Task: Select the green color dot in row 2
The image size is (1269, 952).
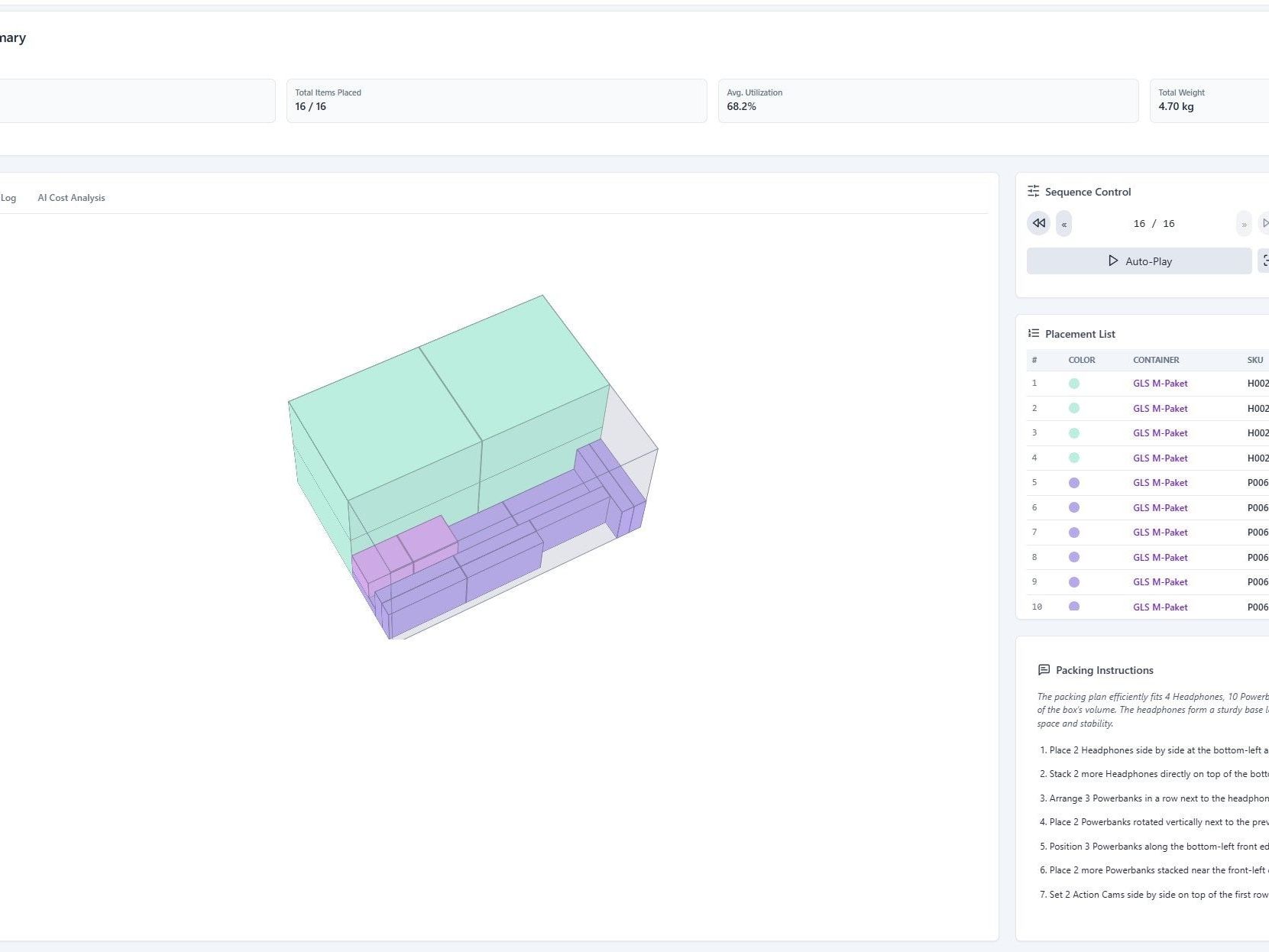Action: tap(1073, 409)
